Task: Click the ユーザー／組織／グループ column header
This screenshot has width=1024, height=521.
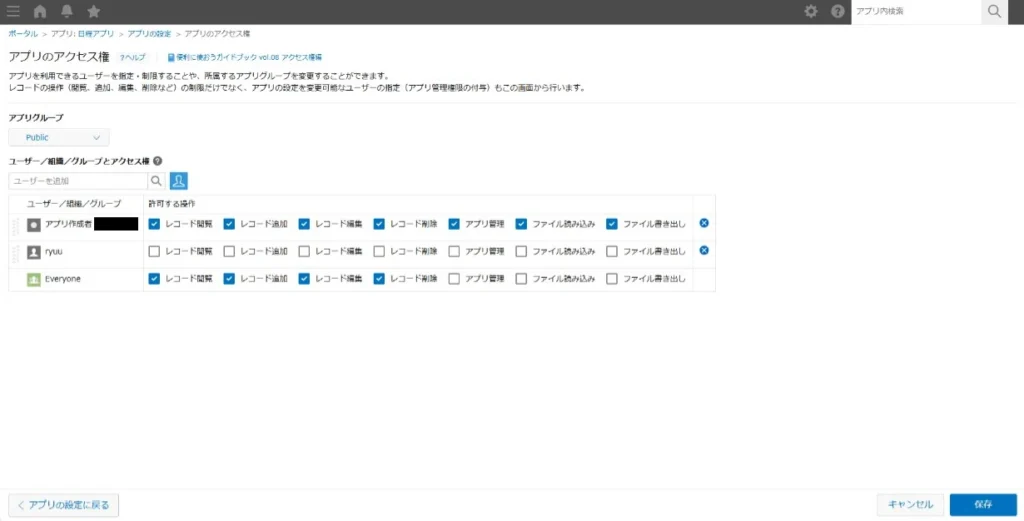Action: pos(74,204)
